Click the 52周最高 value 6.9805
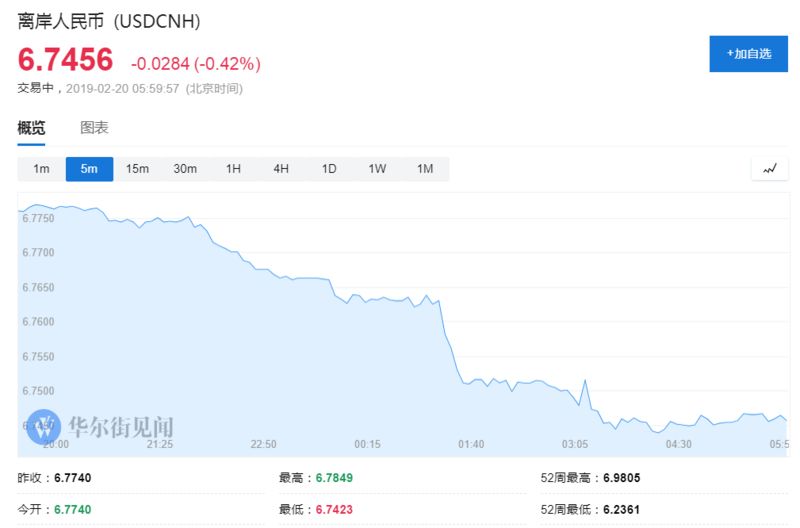 coord(621,478)
